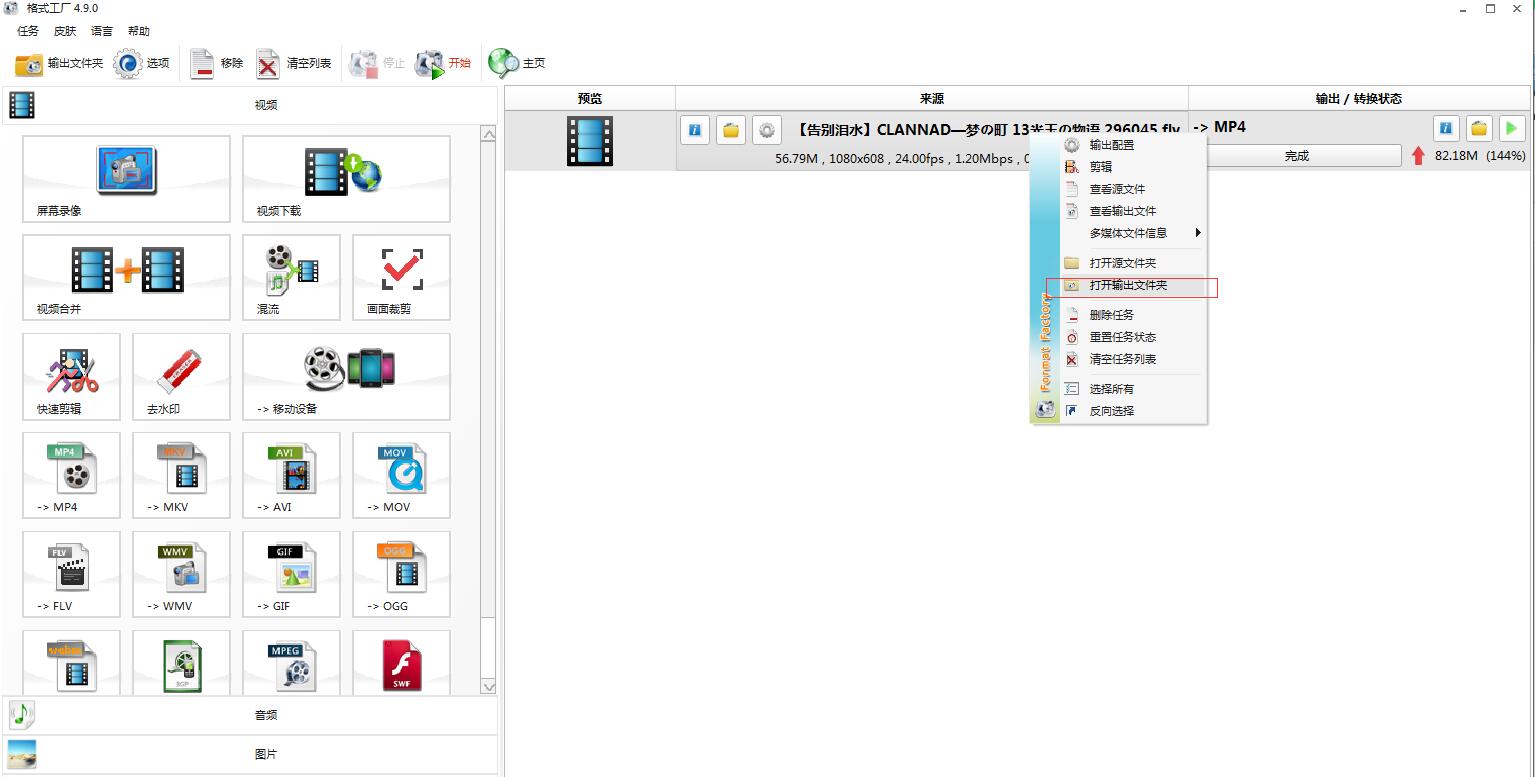Open output folder icon beside -> MP4
Viewport: 1535px width, 777px height.
click(1479, 127)
